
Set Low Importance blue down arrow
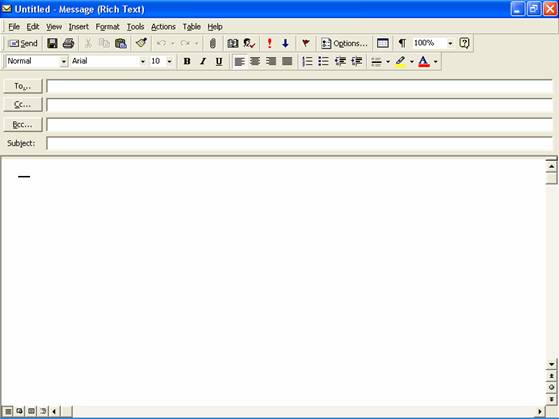point(285,44)
